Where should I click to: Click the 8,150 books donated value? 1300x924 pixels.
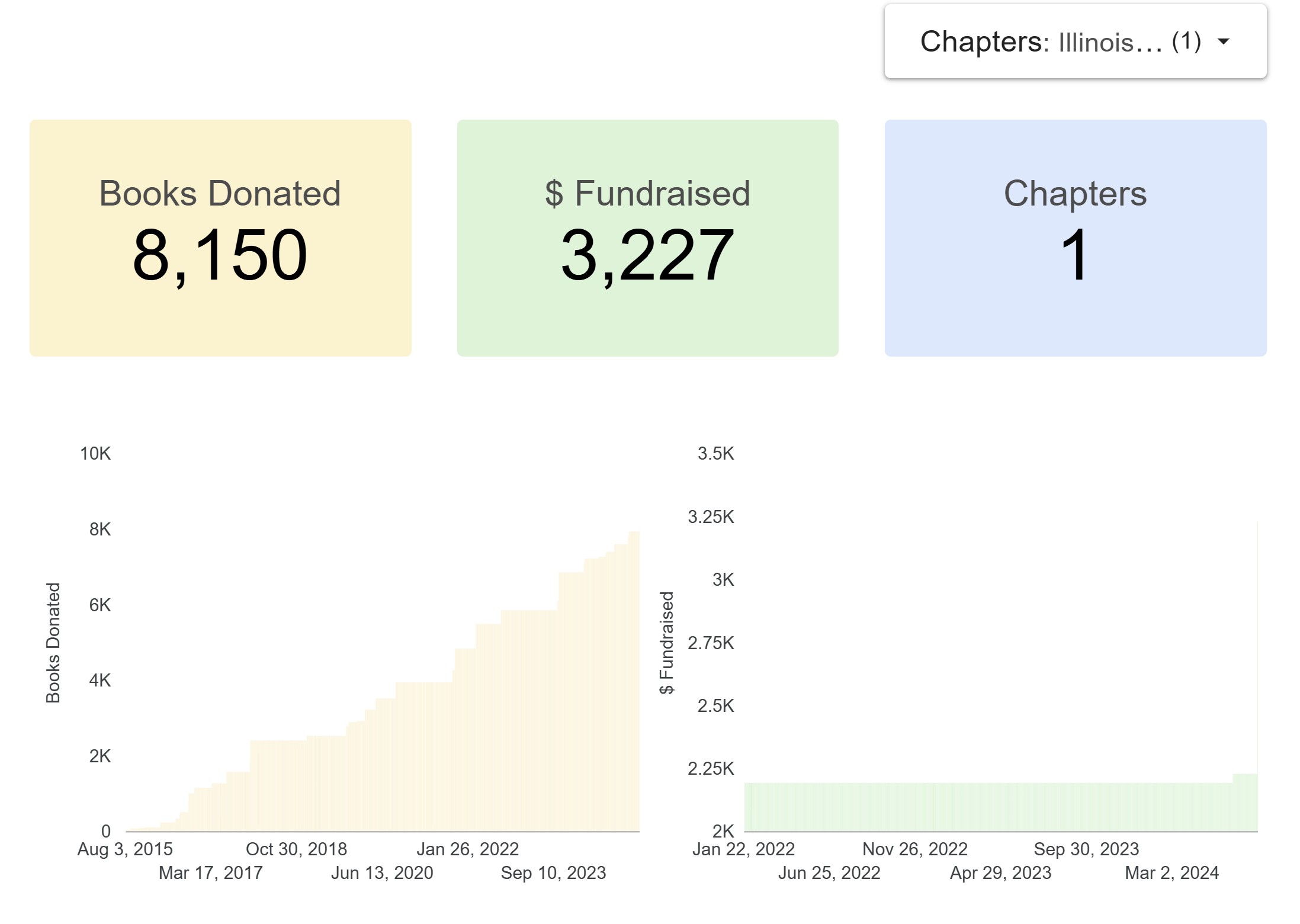(x=220, y=255)
